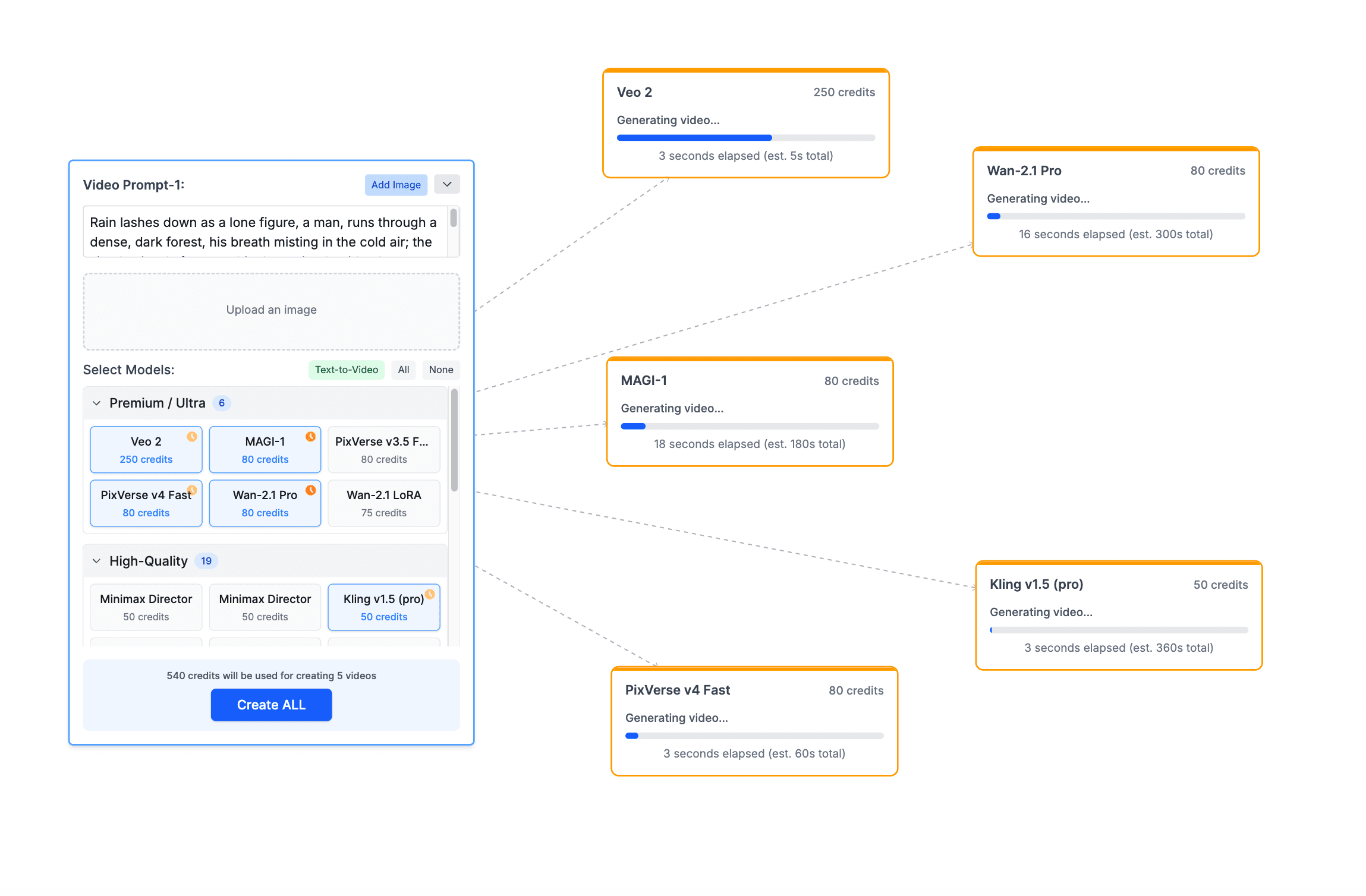
Task: Click '80 credits' on PixVerse v4 Fast card
Action: pos(857,690)
